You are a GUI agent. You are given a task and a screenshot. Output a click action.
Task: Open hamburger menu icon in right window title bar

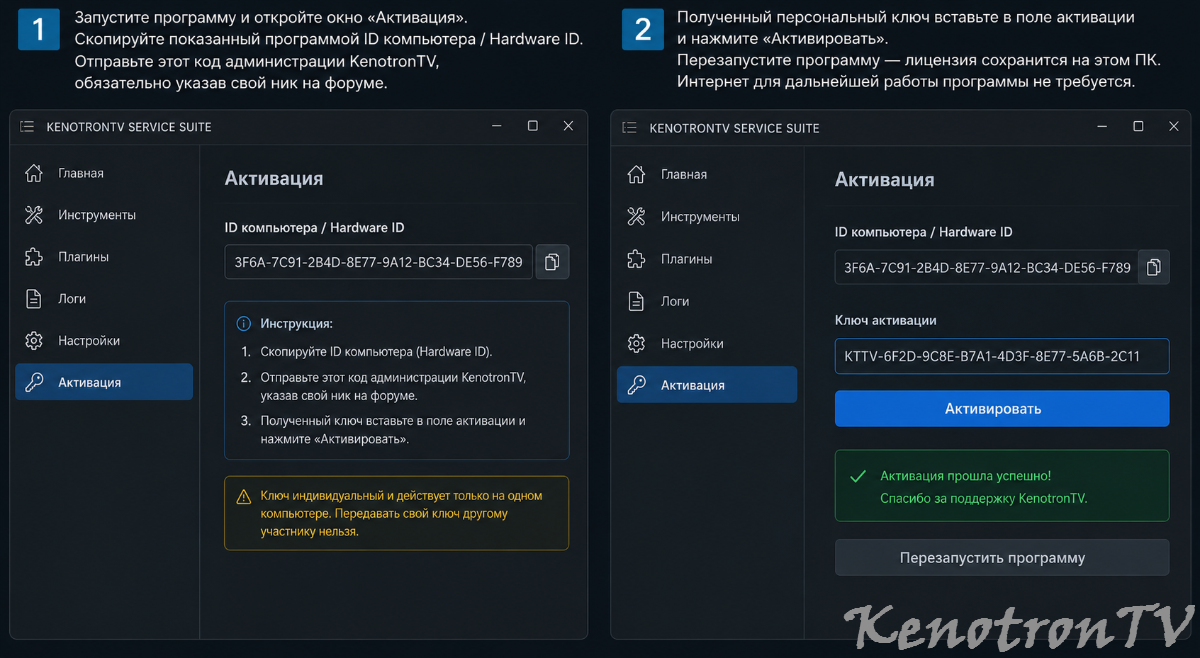[x=630, y=128]
